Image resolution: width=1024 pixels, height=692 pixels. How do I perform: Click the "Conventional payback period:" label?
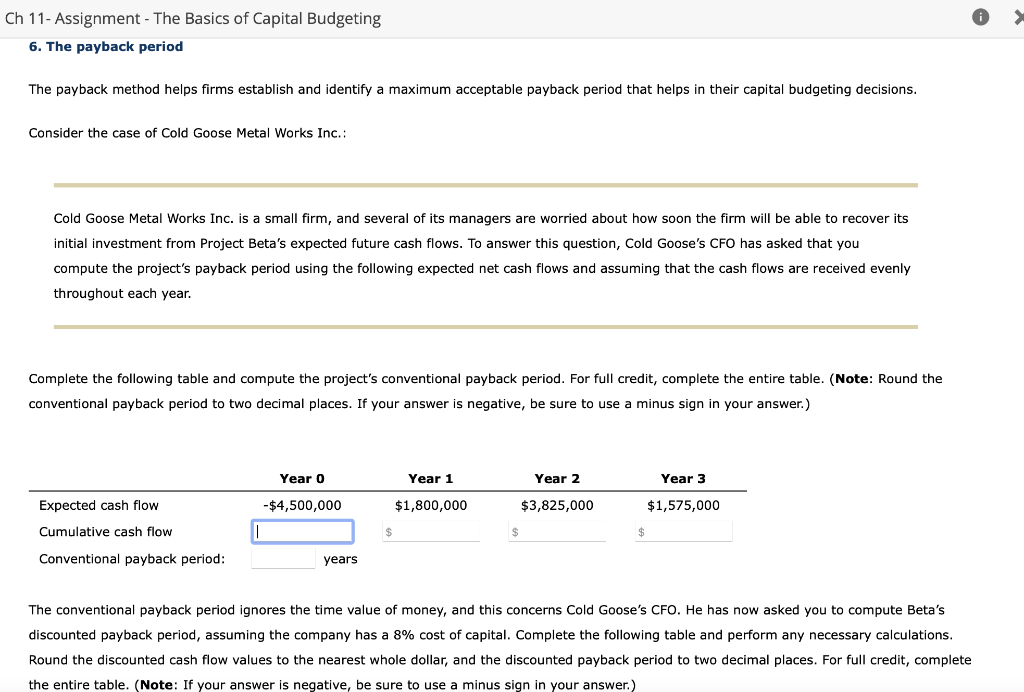click(x=132, y=559)
